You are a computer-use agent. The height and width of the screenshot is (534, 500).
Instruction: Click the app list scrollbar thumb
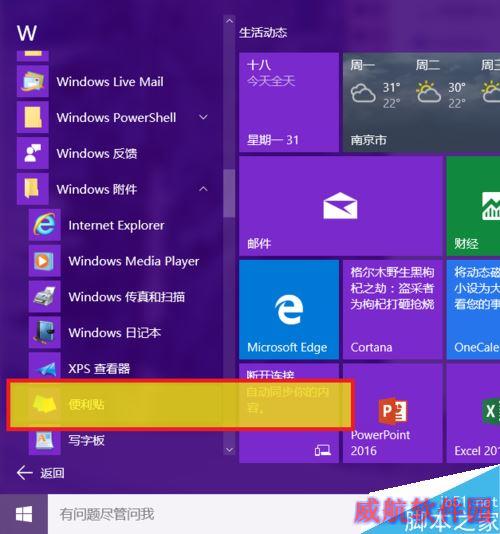point(230,193)
